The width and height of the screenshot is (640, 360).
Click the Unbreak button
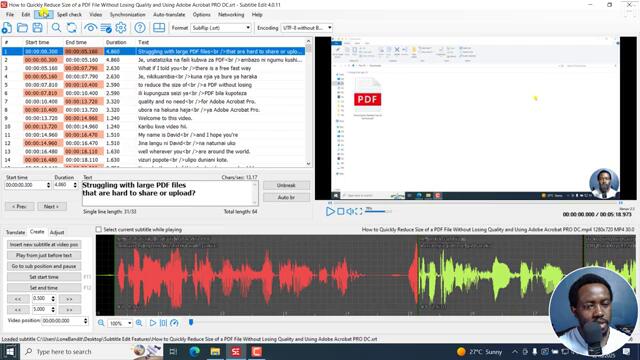[286, 185]
